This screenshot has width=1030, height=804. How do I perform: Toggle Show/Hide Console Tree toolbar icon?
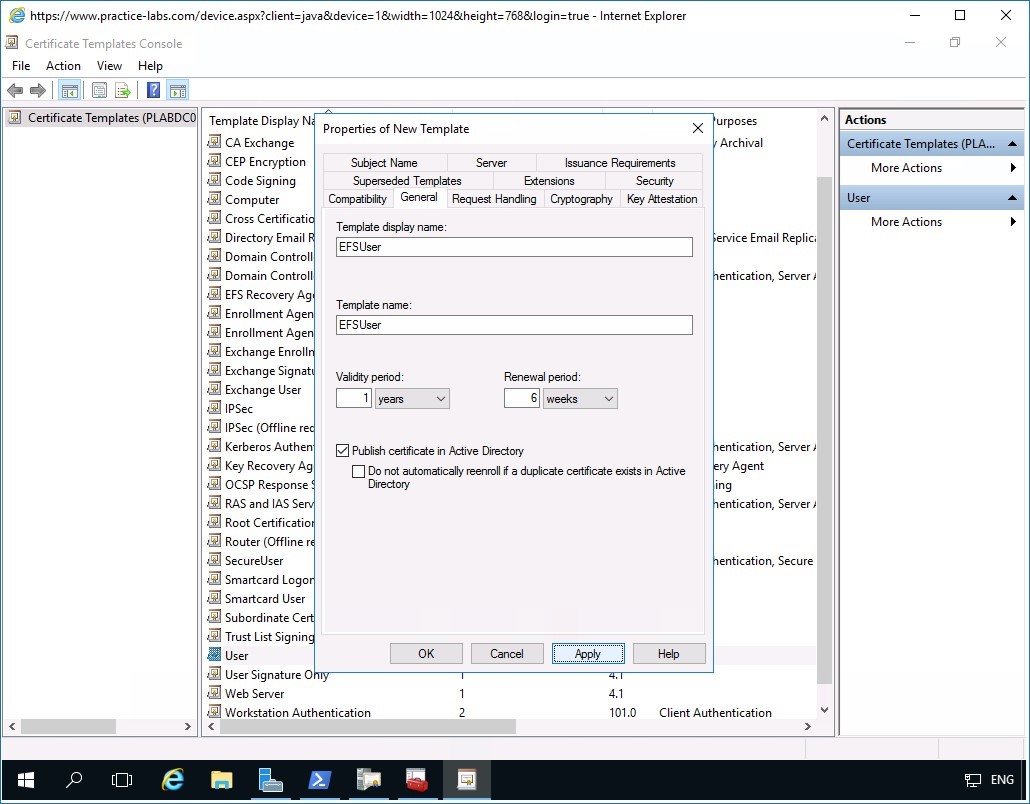70,91
